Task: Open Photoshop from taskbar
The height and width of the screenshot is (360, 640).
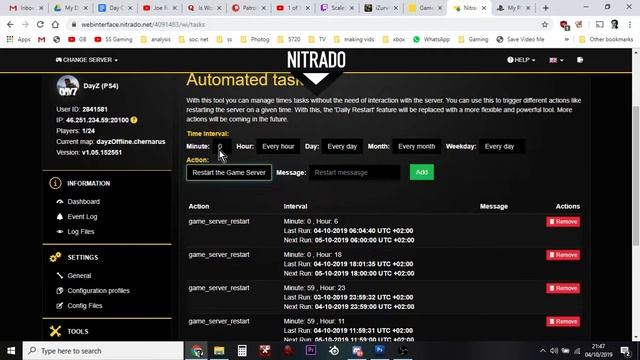Action: click(380, 351)
